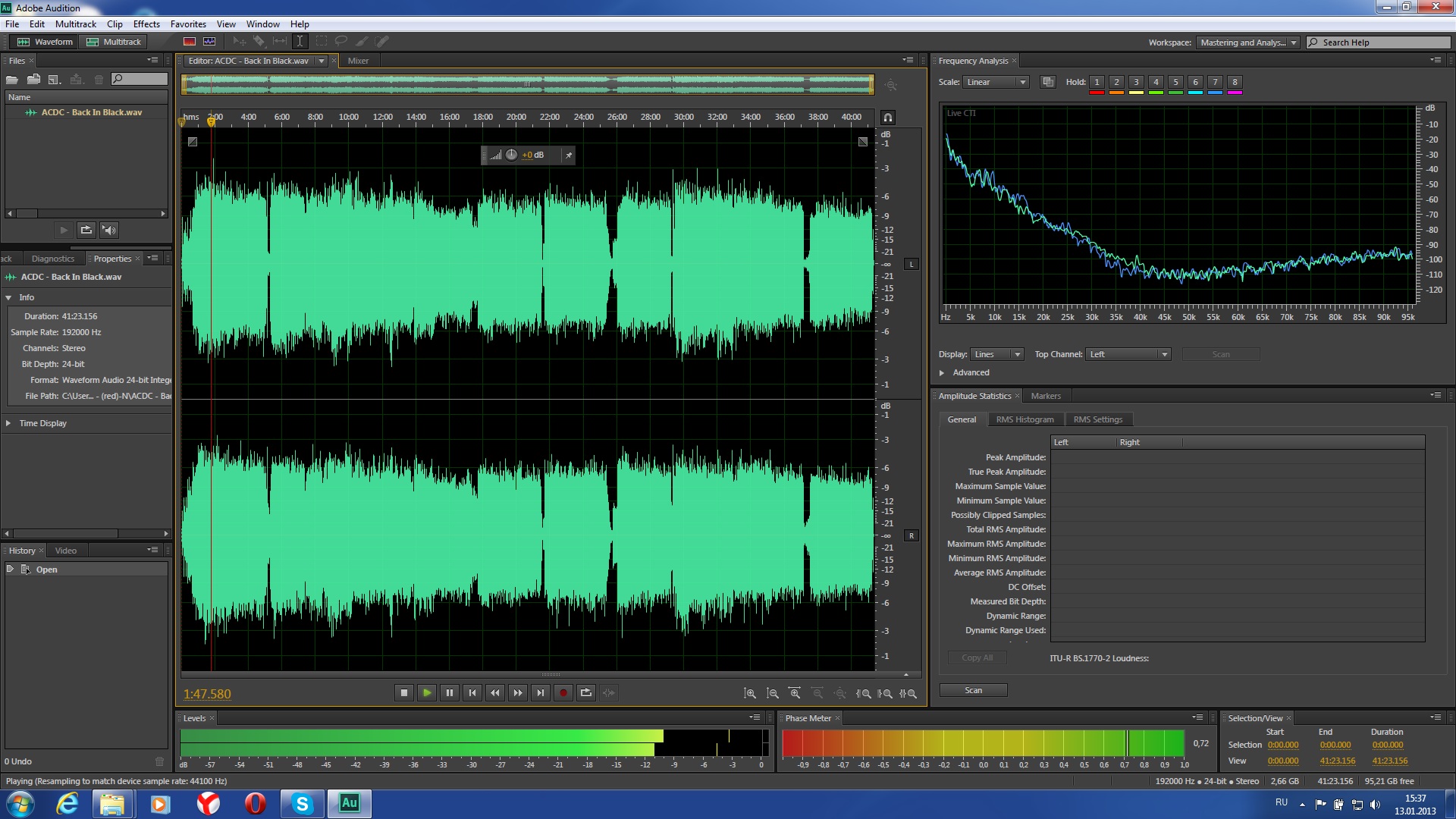Open the Top Channel Left dropdown
The image size is (1456, 819).
click(1128, 354)
